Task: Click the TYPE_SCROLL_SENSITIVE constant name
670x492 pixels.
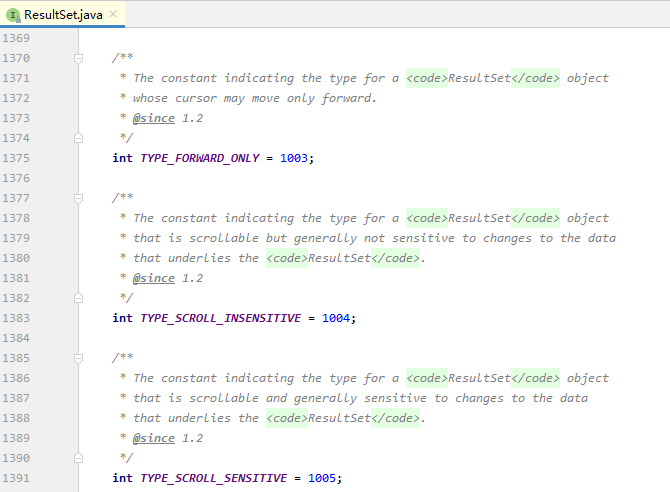Action: pos(214,478)
